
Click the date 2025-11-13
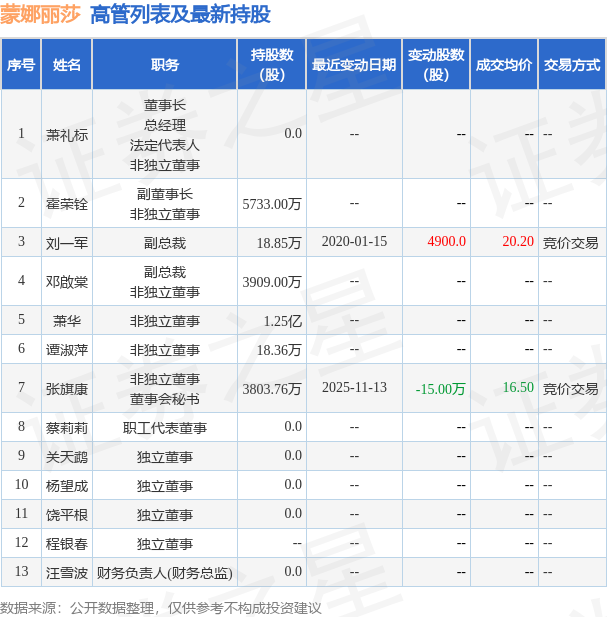354,387
